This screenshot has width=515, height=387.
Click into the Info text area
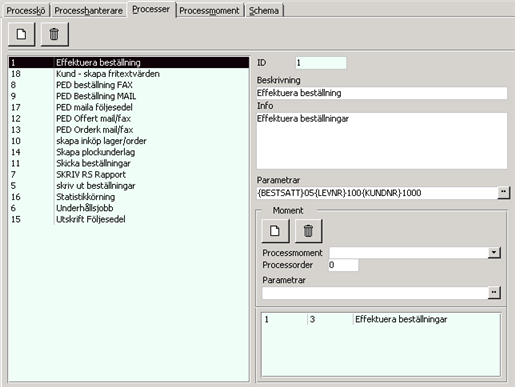coord(382,141)
